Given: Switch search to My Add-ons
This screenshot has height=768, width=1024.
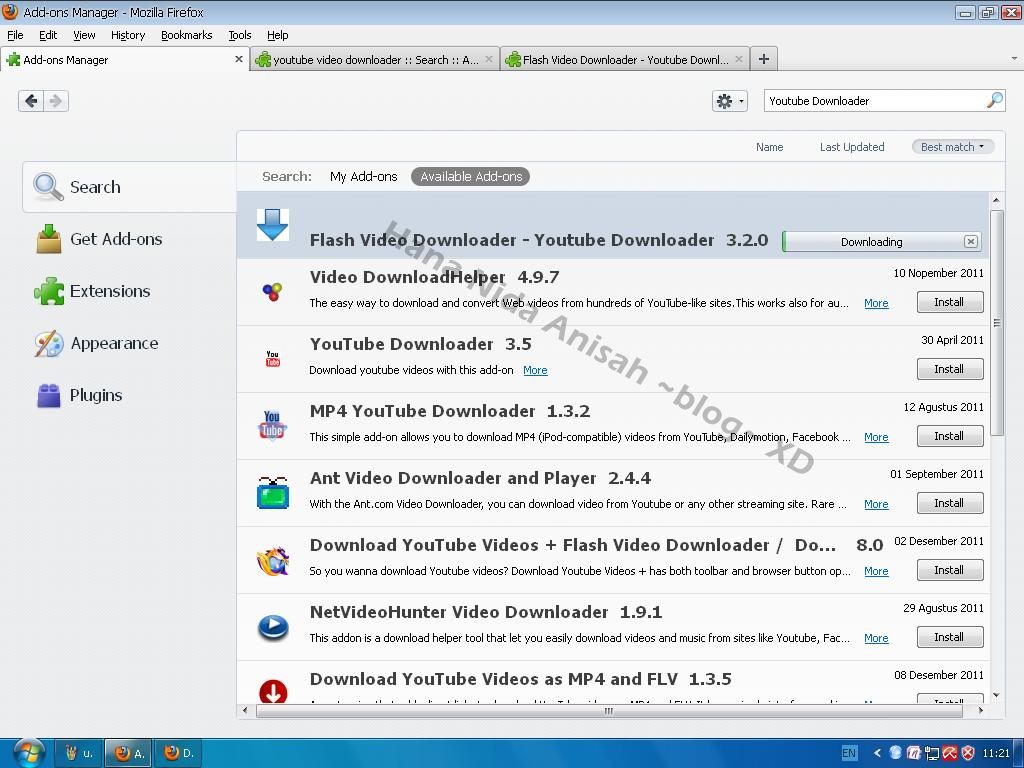Looking at the screenshot, I should pyautogui.click(x=364, y=176).
